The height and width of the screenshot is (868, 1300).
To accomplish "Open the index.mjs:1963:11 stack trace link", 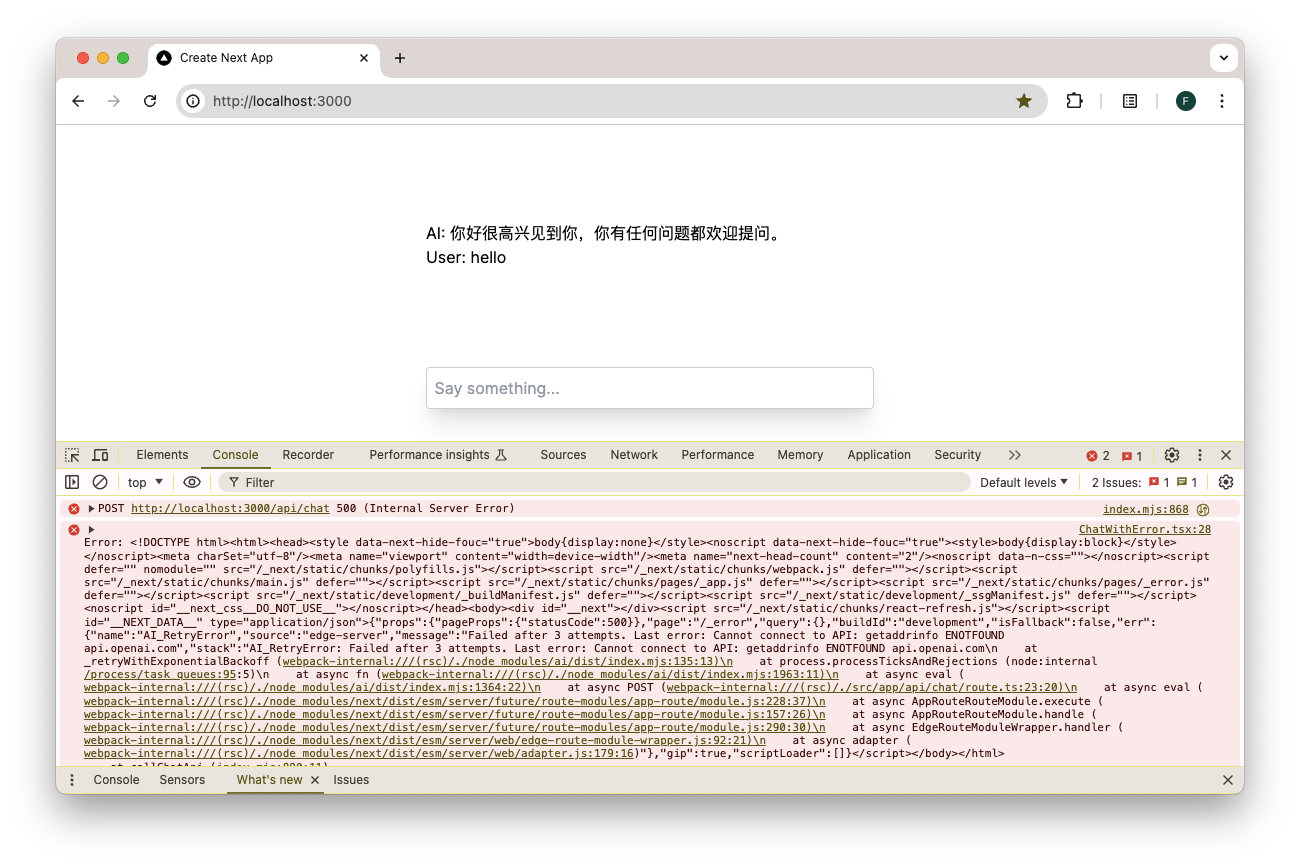I will point(609,675).
